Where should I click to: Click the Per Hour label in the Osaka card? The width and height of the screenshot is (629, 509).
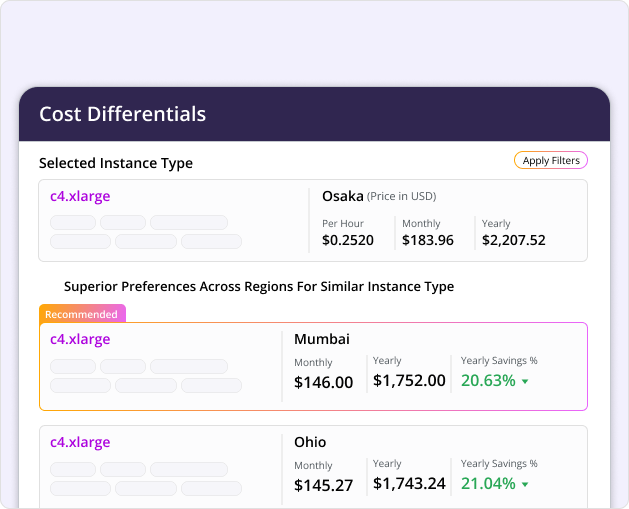point(343,223)
